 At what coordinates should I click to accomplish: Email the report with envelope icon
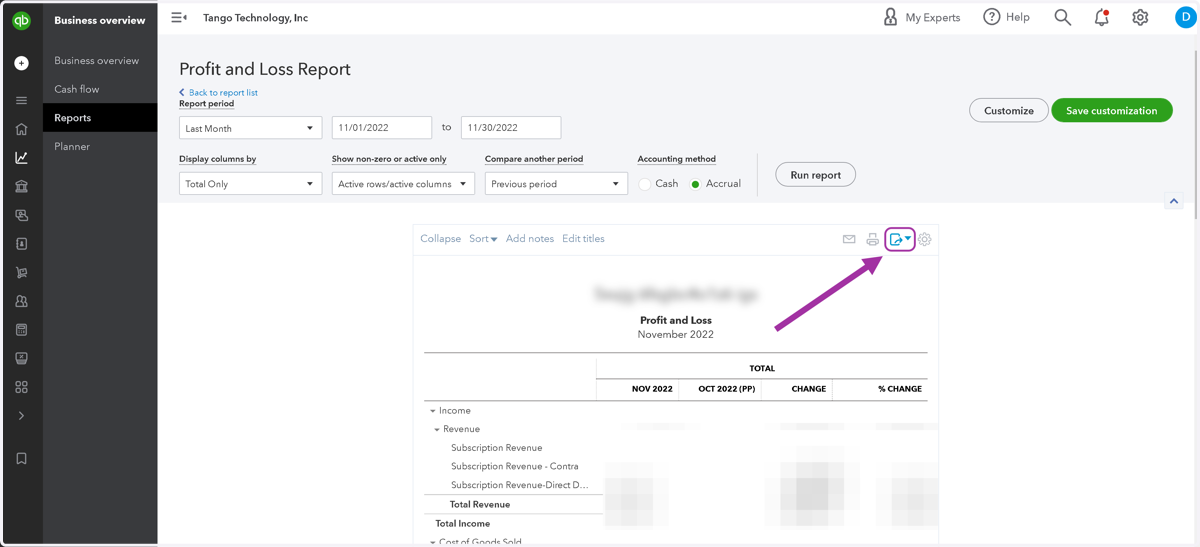(849, 239)
